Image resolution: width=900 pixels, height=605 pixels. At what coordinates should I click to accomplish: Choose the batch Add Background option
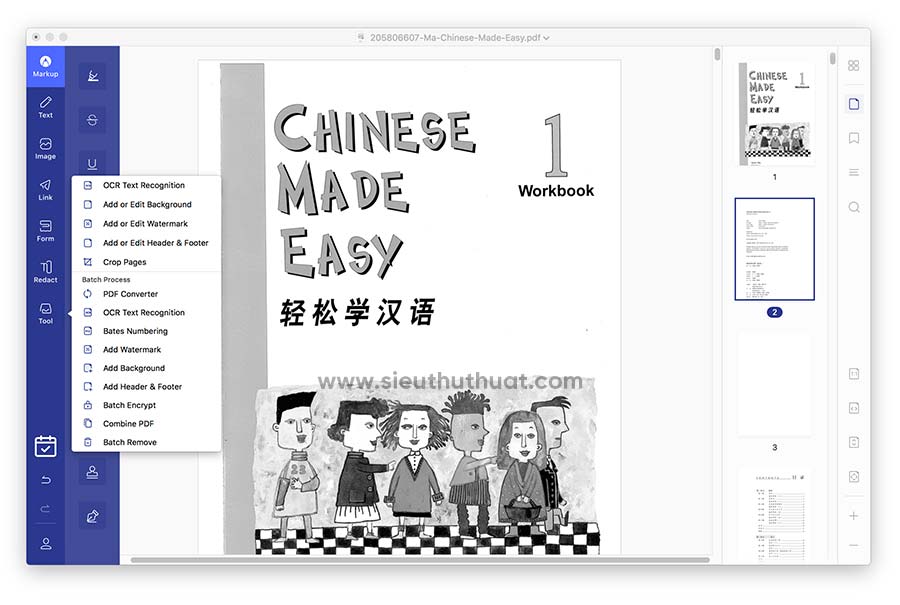point(146,368)
